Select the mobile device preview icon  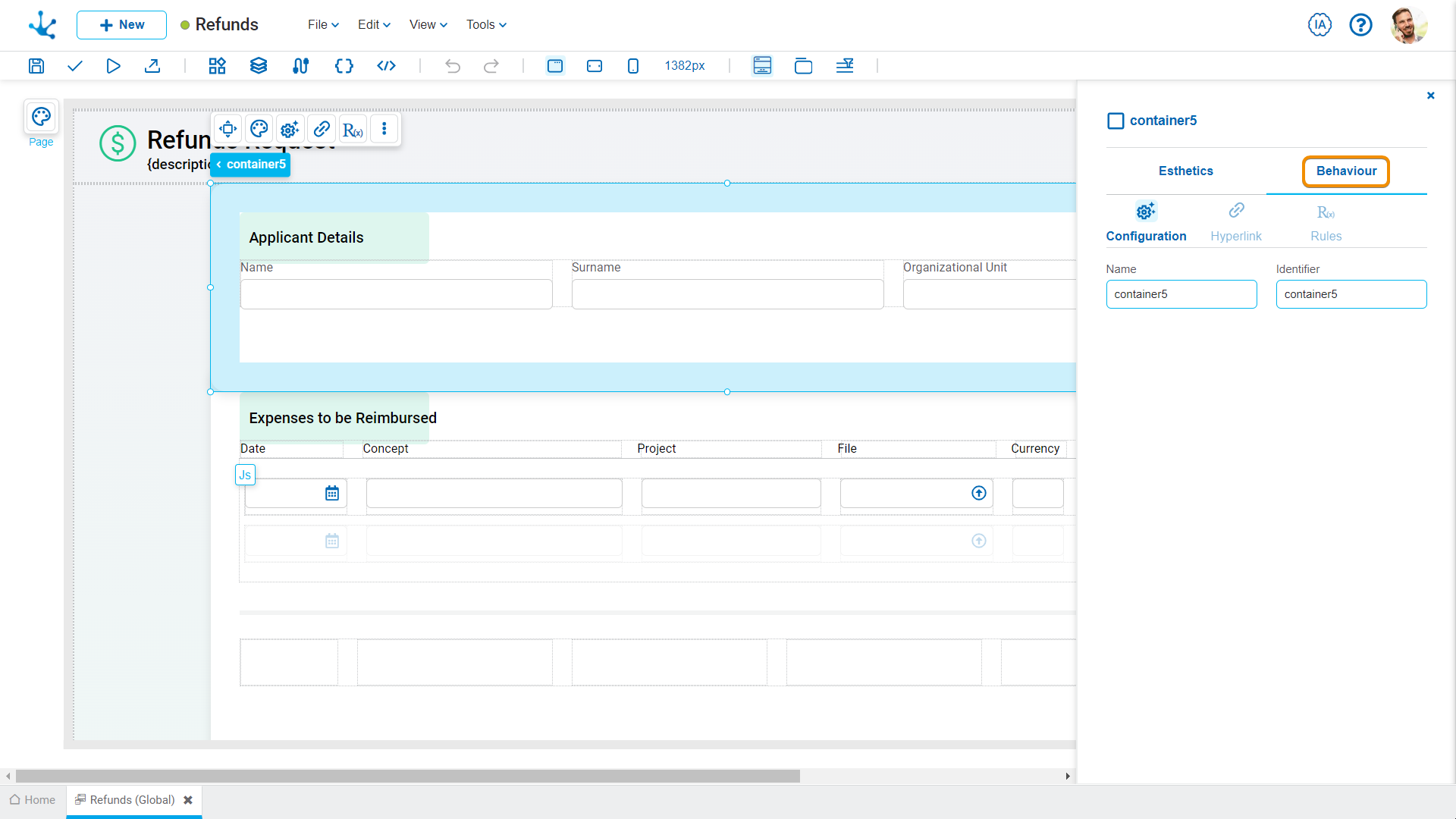click(633, 66)
